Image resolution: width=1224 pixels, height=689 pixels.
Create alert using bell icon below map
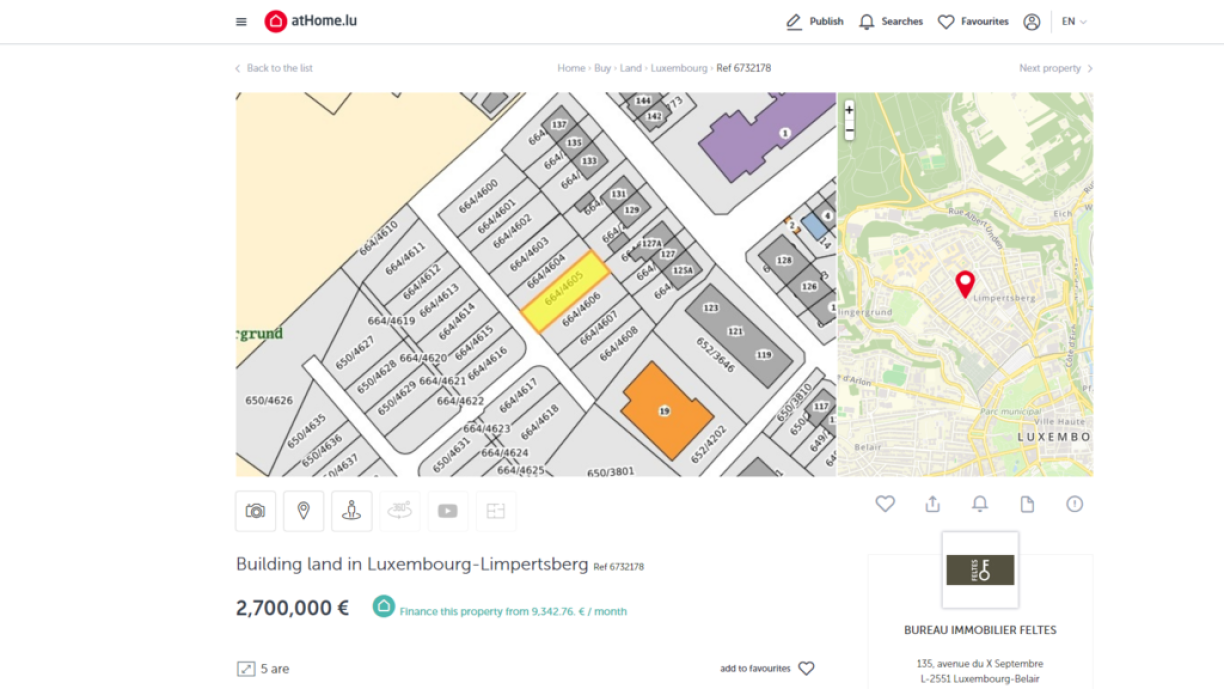pyautogui.click(x=980, y=504)
